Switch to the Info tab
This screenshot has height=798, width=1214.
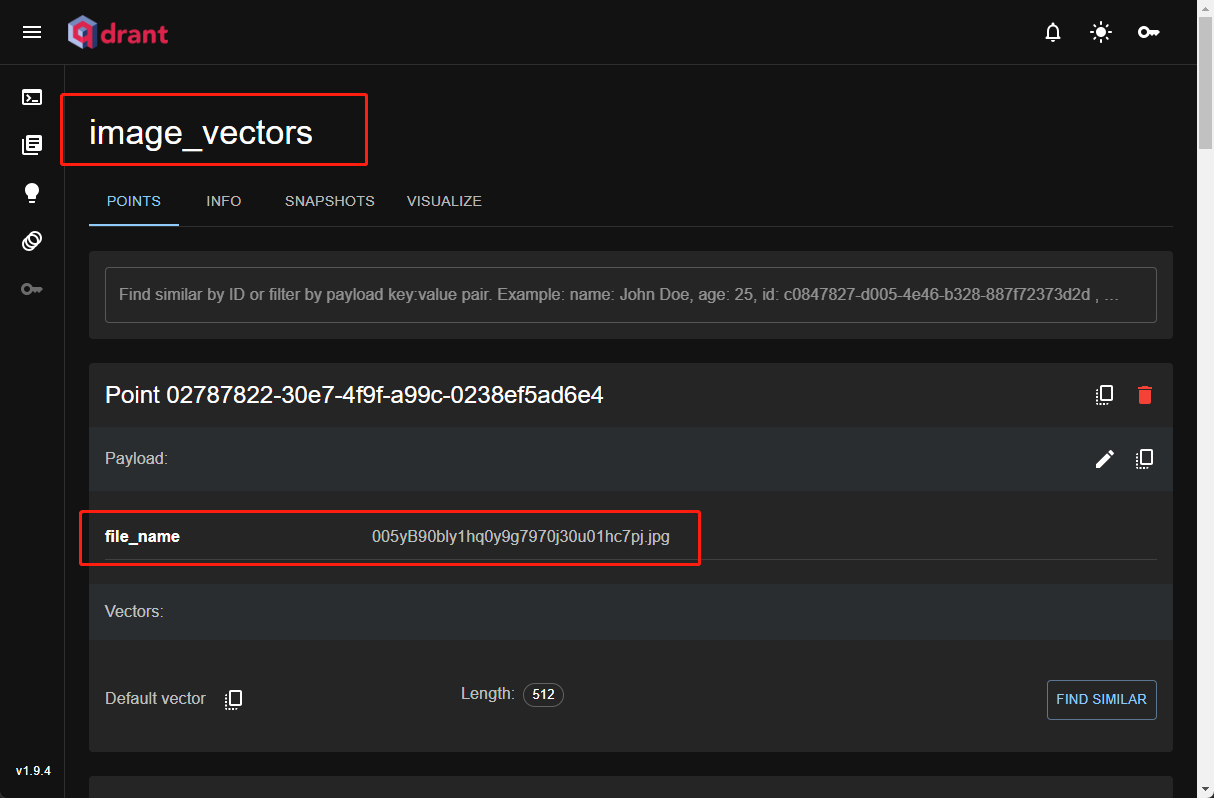(224, 201)
